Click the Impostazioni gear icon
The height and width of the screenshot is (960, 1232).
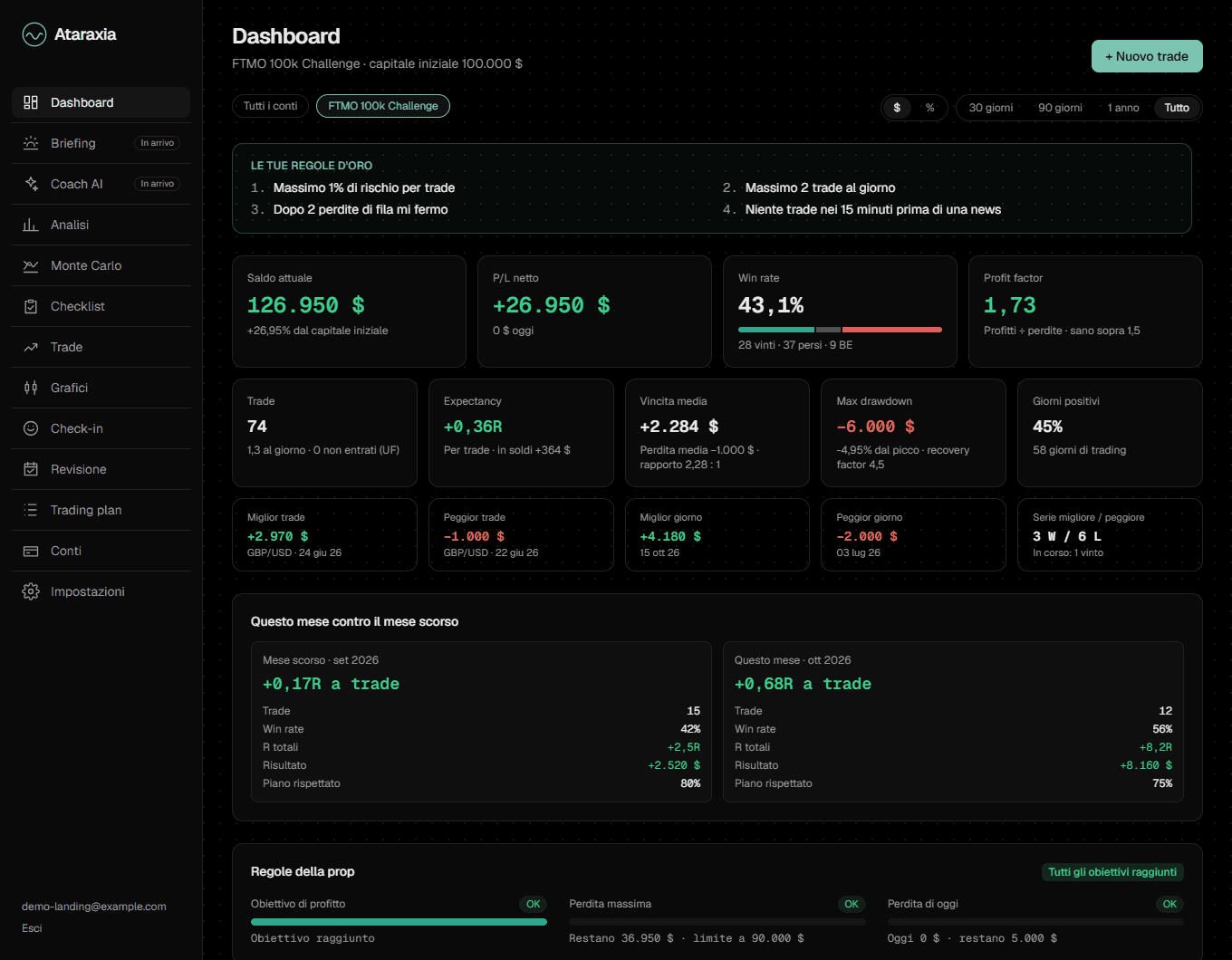pyautogui.click(x=31, y=591)
